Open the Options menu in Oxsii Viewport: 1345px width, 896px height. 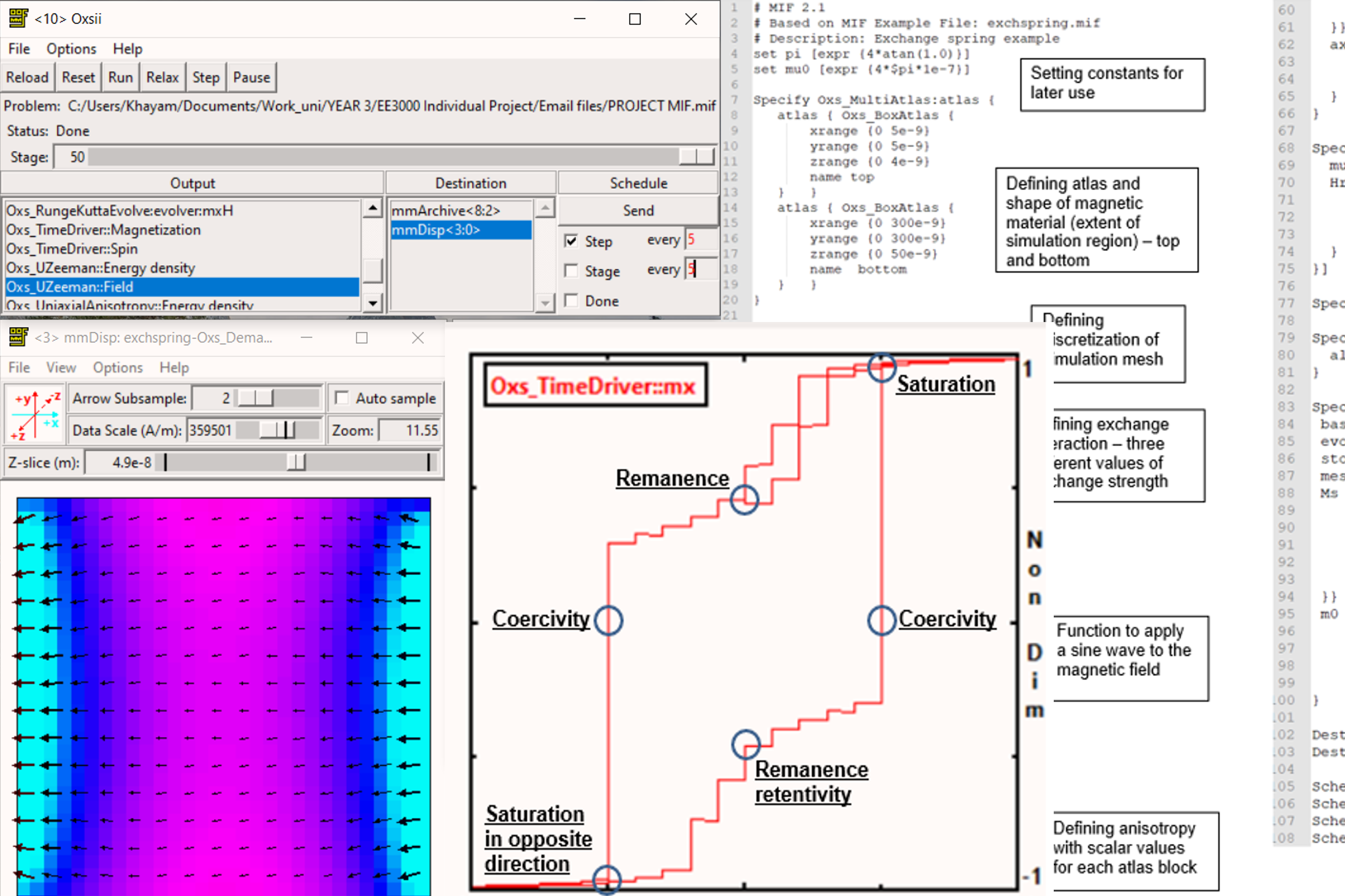[72, 49]
